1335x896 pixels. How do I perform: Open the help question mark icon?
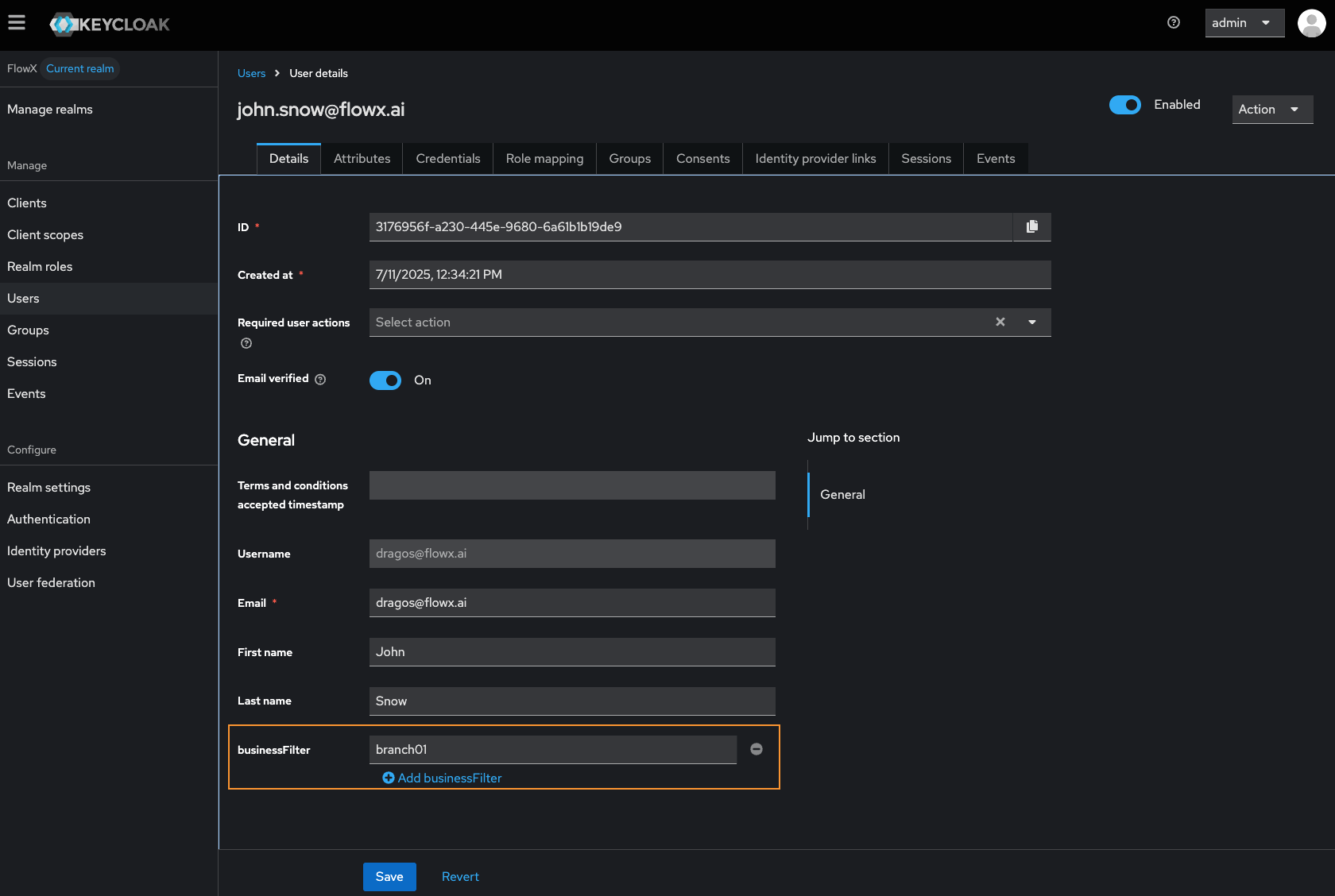[x=1174, y=22]
